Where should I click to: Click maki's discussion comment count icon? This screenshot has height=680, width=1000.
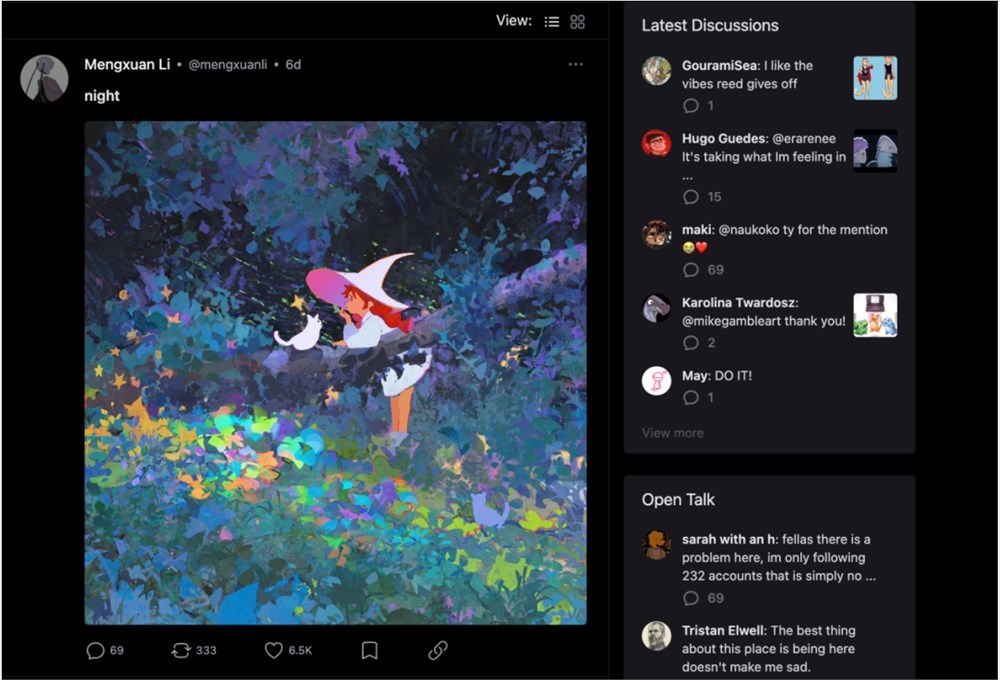point(691,270)
